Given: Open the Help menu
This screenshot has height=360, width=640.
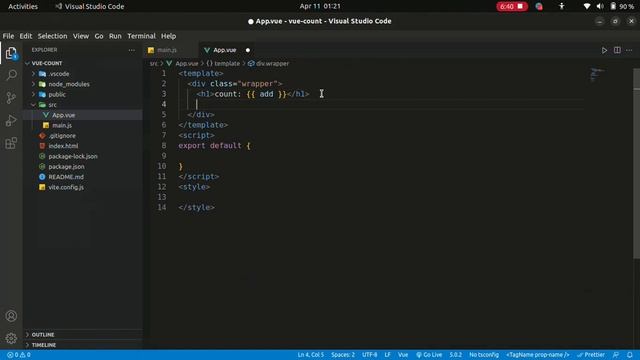Looking at the screenshot, I should point(168,36).
